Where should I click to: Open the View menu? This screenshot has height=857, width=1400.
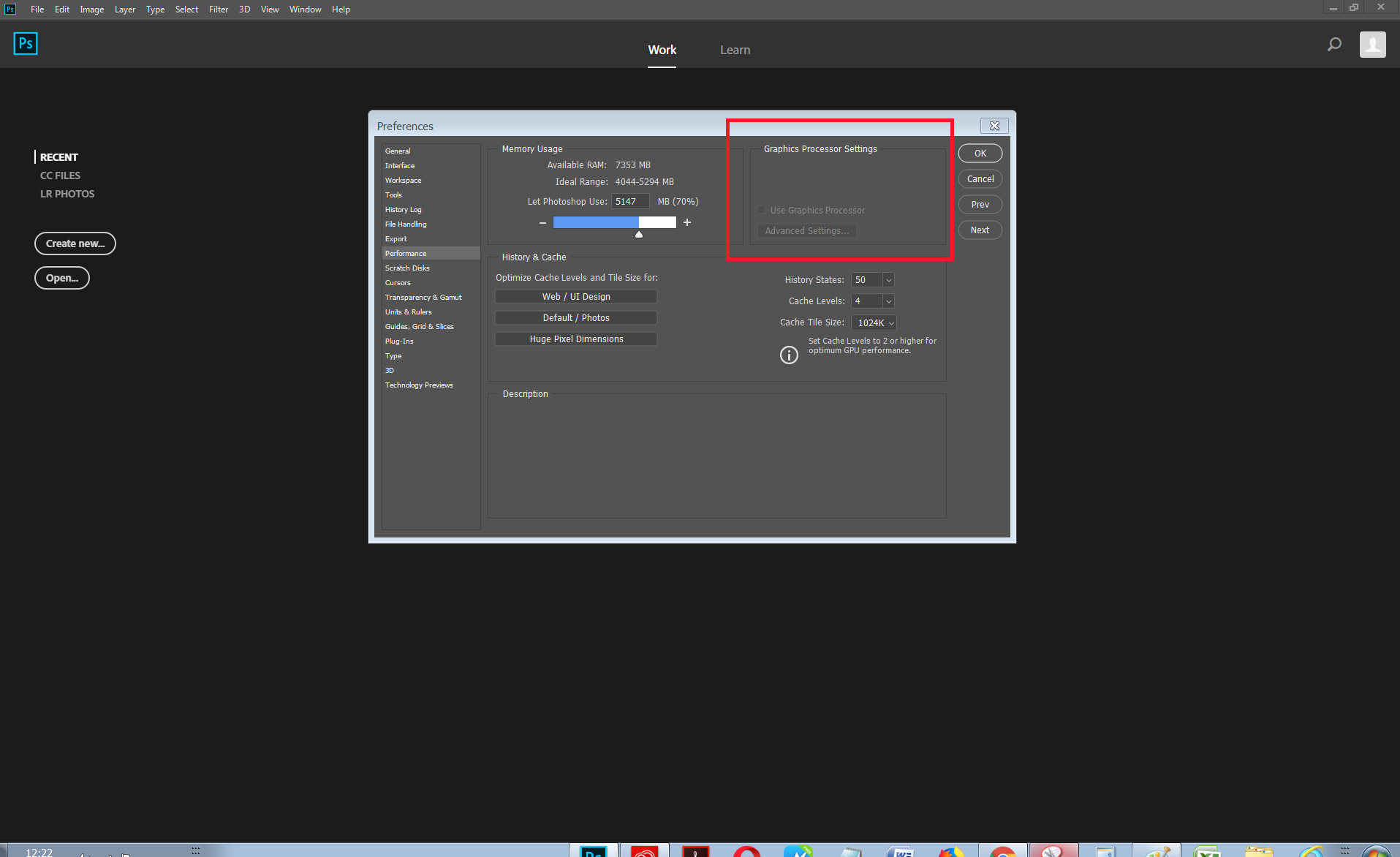270,10
